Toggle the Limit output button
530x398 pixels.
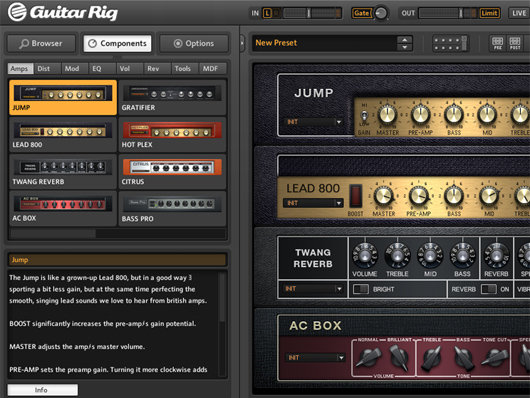pos(489,13)
